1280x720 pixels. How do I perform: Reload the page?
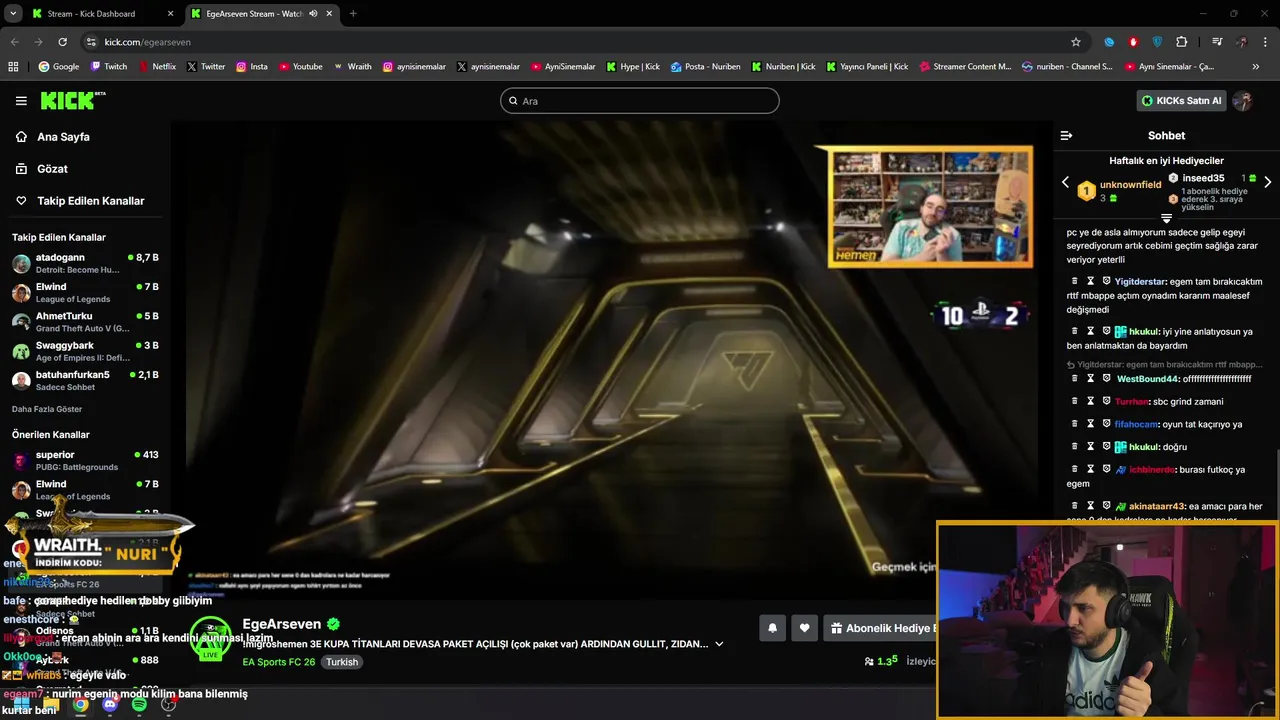point(62,42)
